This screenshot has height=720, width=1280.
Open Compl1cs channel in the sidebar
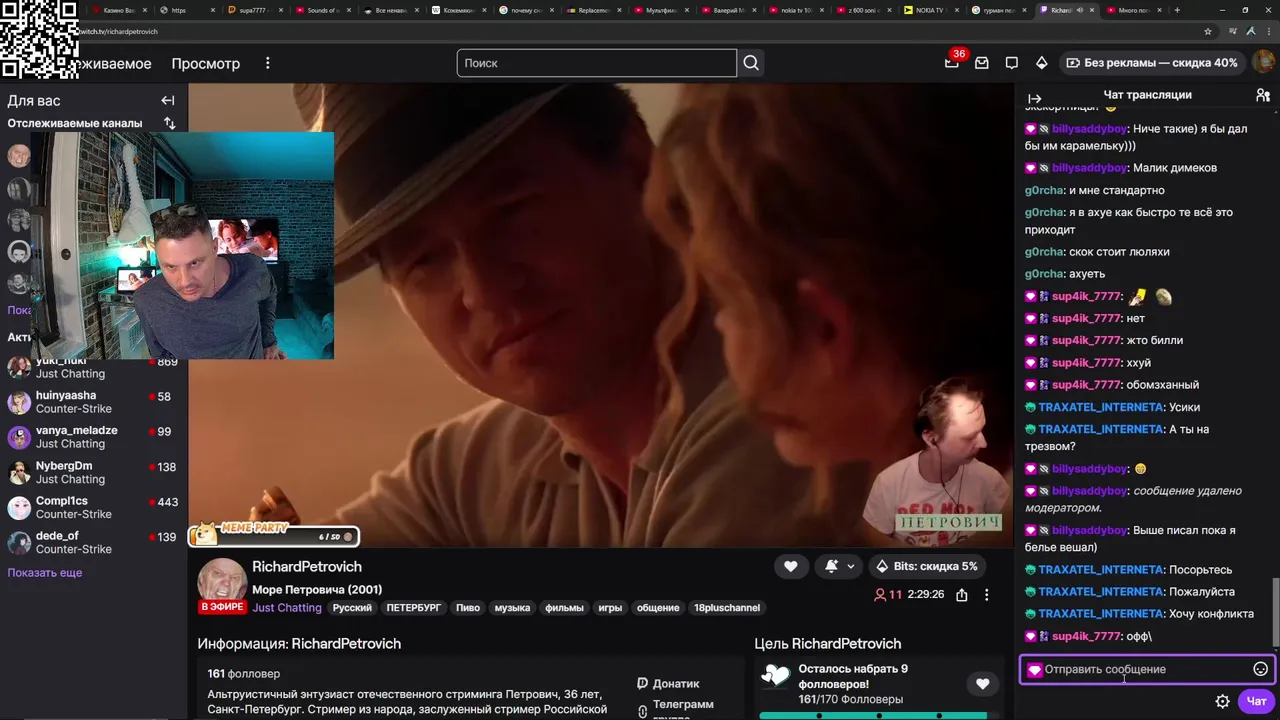click(x=92, y=507)
